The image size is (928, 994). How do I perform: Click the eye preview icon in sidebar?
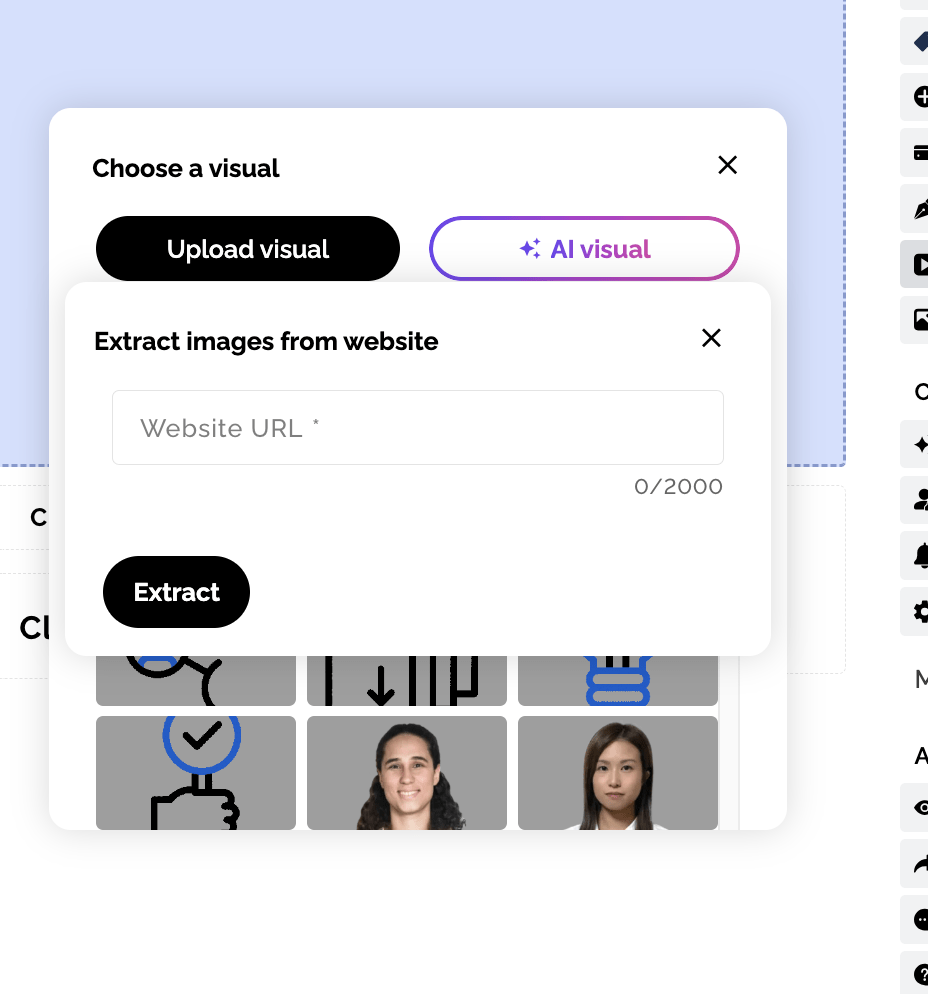[918, 807]
